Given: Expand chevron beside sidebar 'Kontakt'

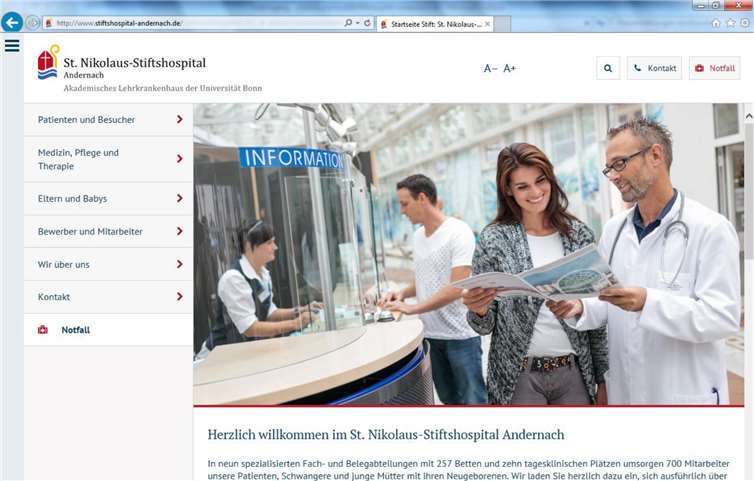Looking at the screenshot, I should pos(180,297).
